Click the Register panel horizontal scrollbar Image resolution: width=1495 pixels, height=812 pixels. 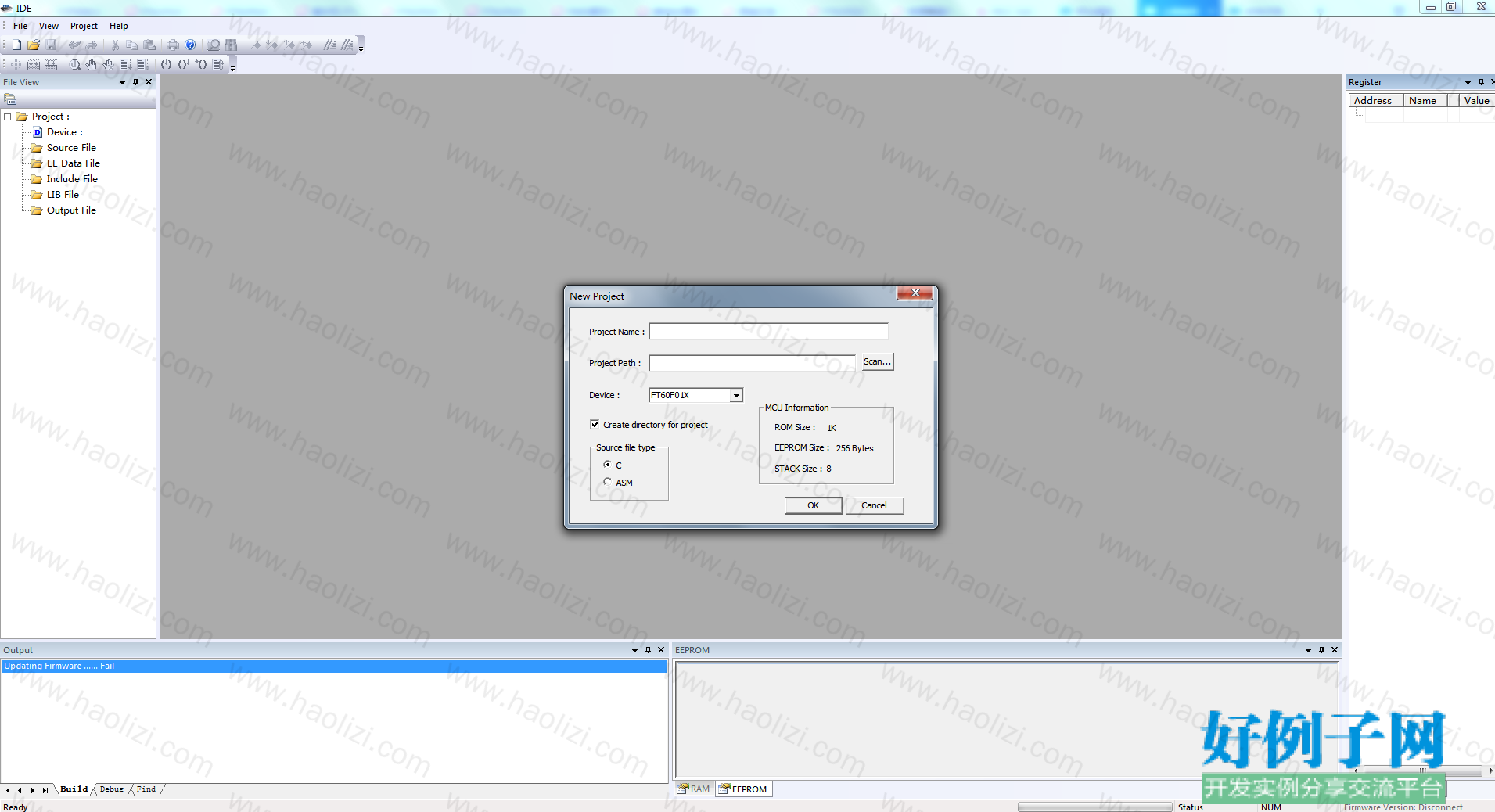point(1423,771)
